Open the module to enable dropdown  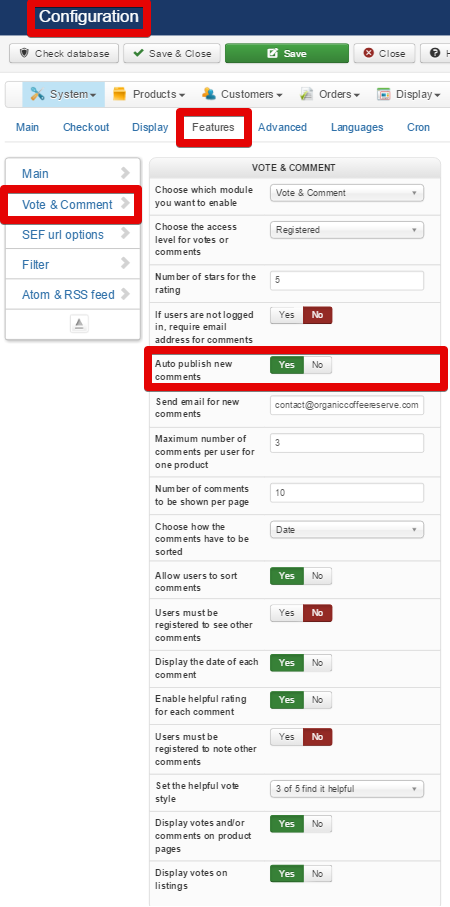click(x=347, y=193)
